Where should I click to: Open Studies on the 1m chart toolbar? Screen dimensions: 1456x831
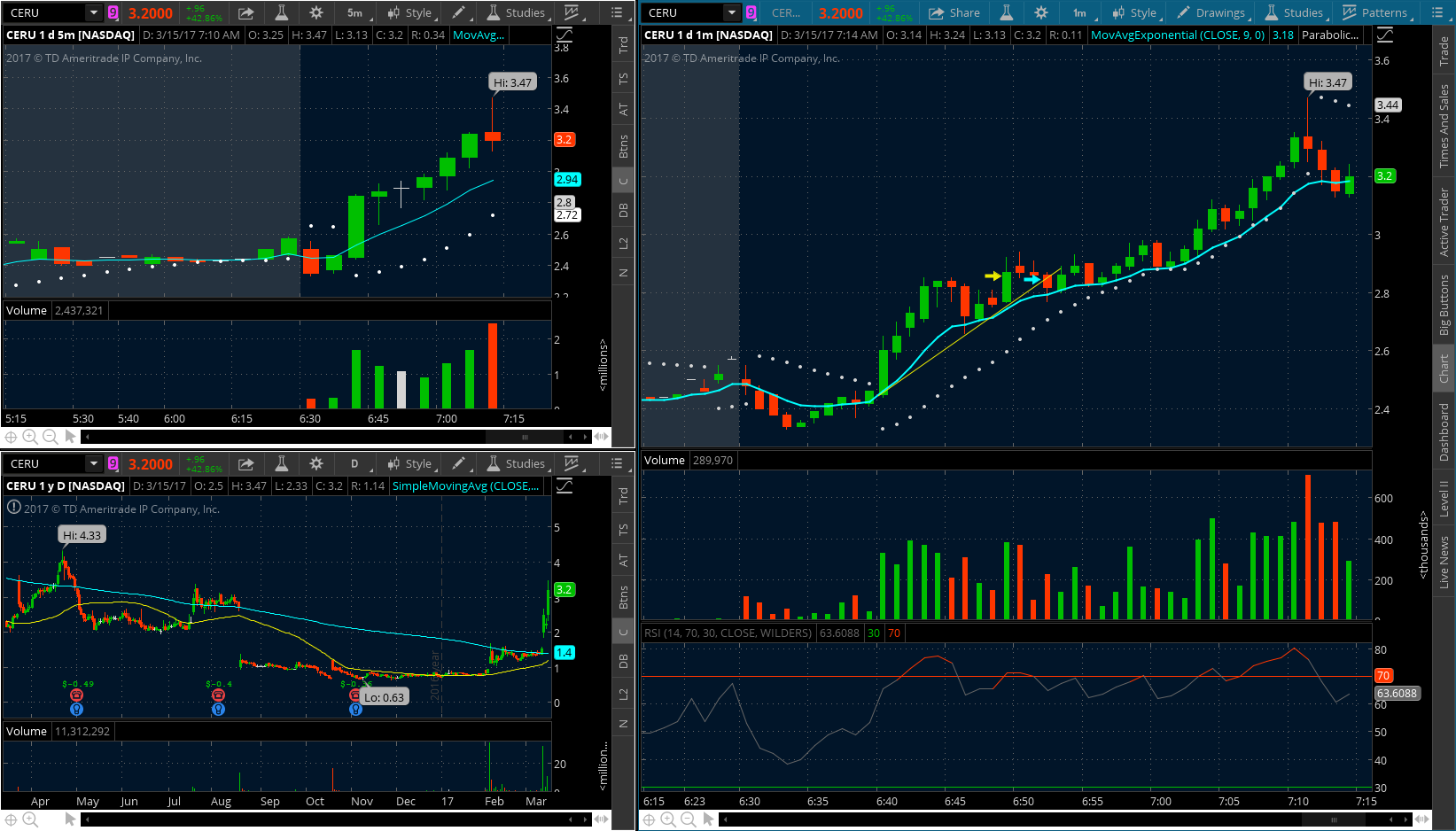1295,12
